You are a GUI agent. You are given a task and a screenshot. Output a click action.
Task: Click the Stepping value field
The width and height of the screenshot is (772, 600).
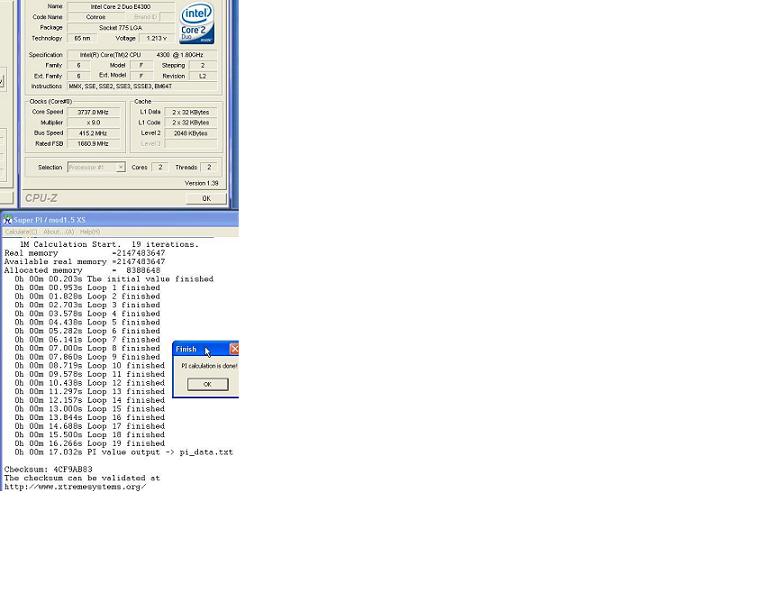202,65
